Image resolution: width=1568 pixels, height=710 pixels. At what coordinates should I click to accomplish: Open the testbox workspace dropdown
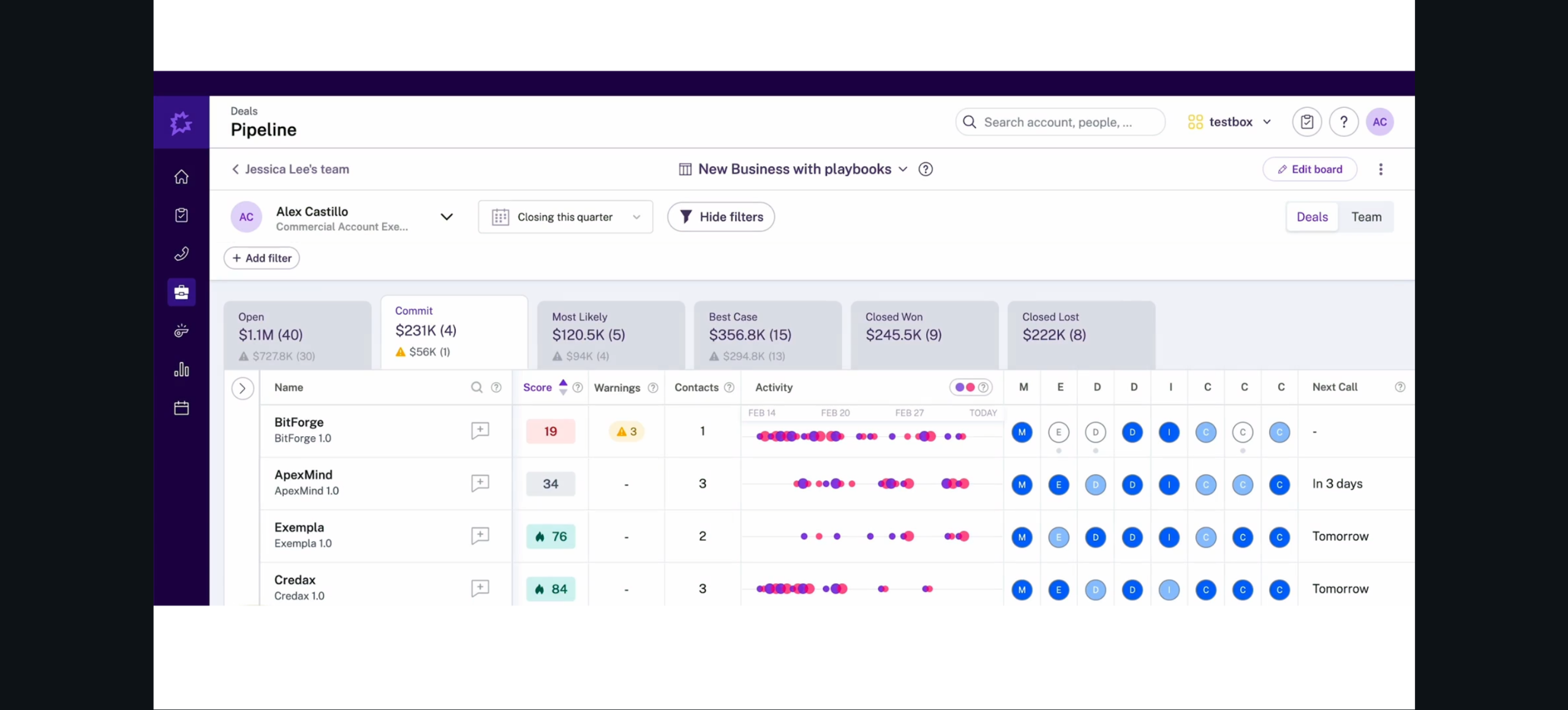click(1230, 122)
